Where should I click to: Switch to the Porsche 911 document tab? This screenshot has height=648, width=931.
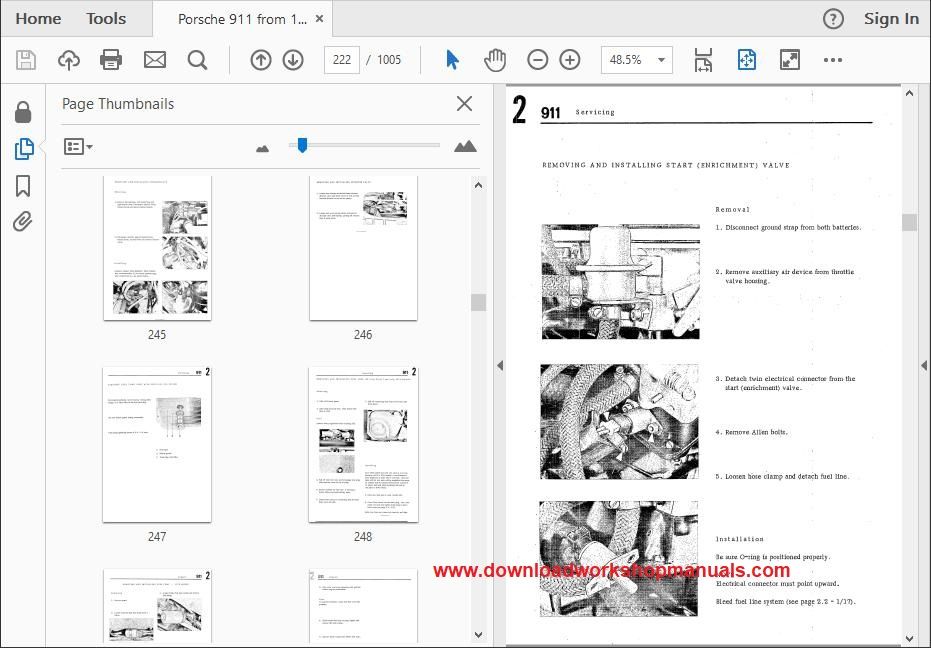click(x=242, y=19)
